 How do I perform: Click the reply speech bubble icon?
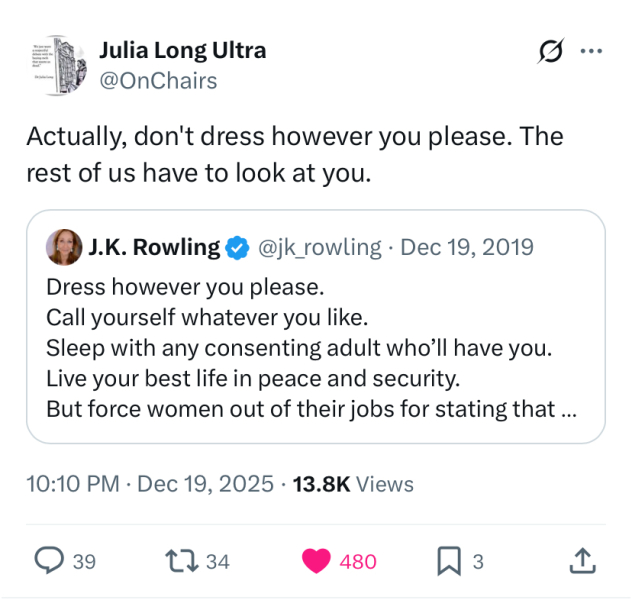tap(49, 561)
